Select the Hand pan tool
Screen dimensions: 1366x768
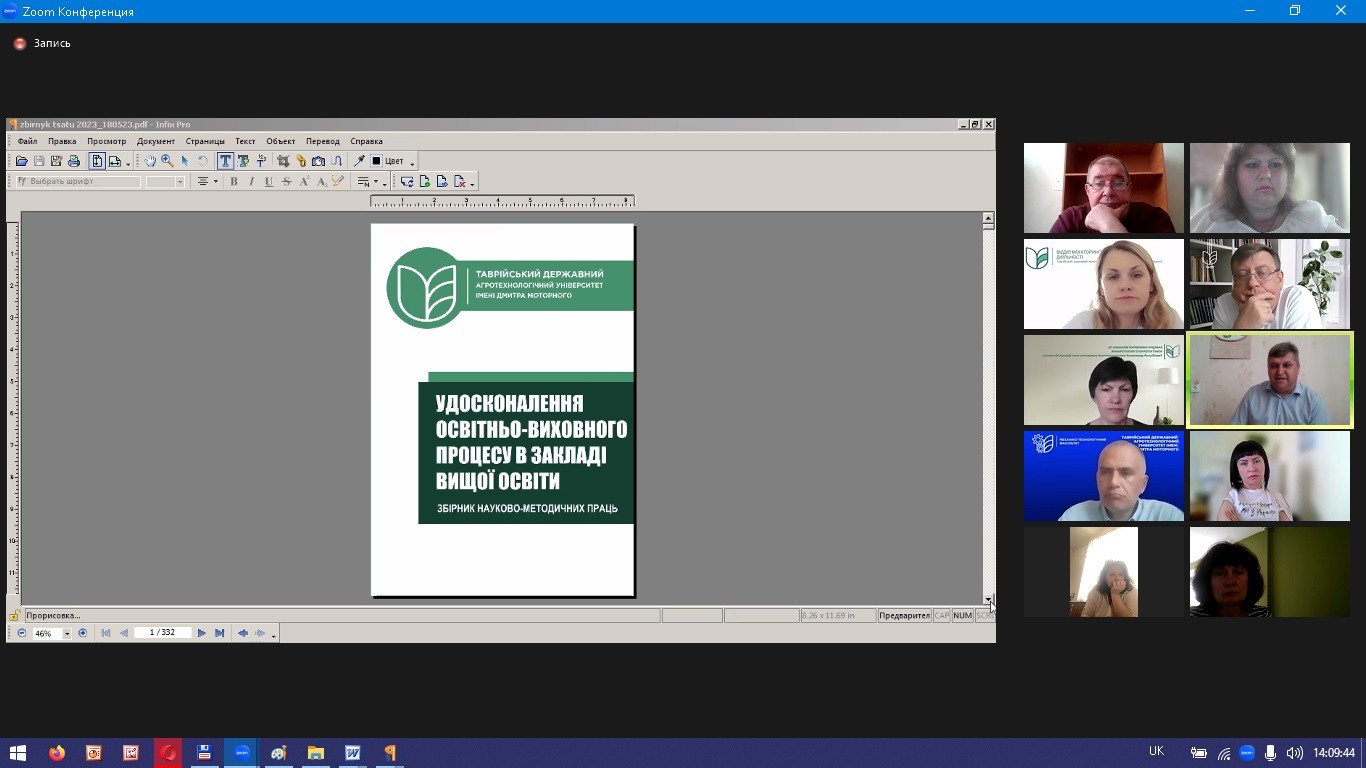click(x=150, y=161)
